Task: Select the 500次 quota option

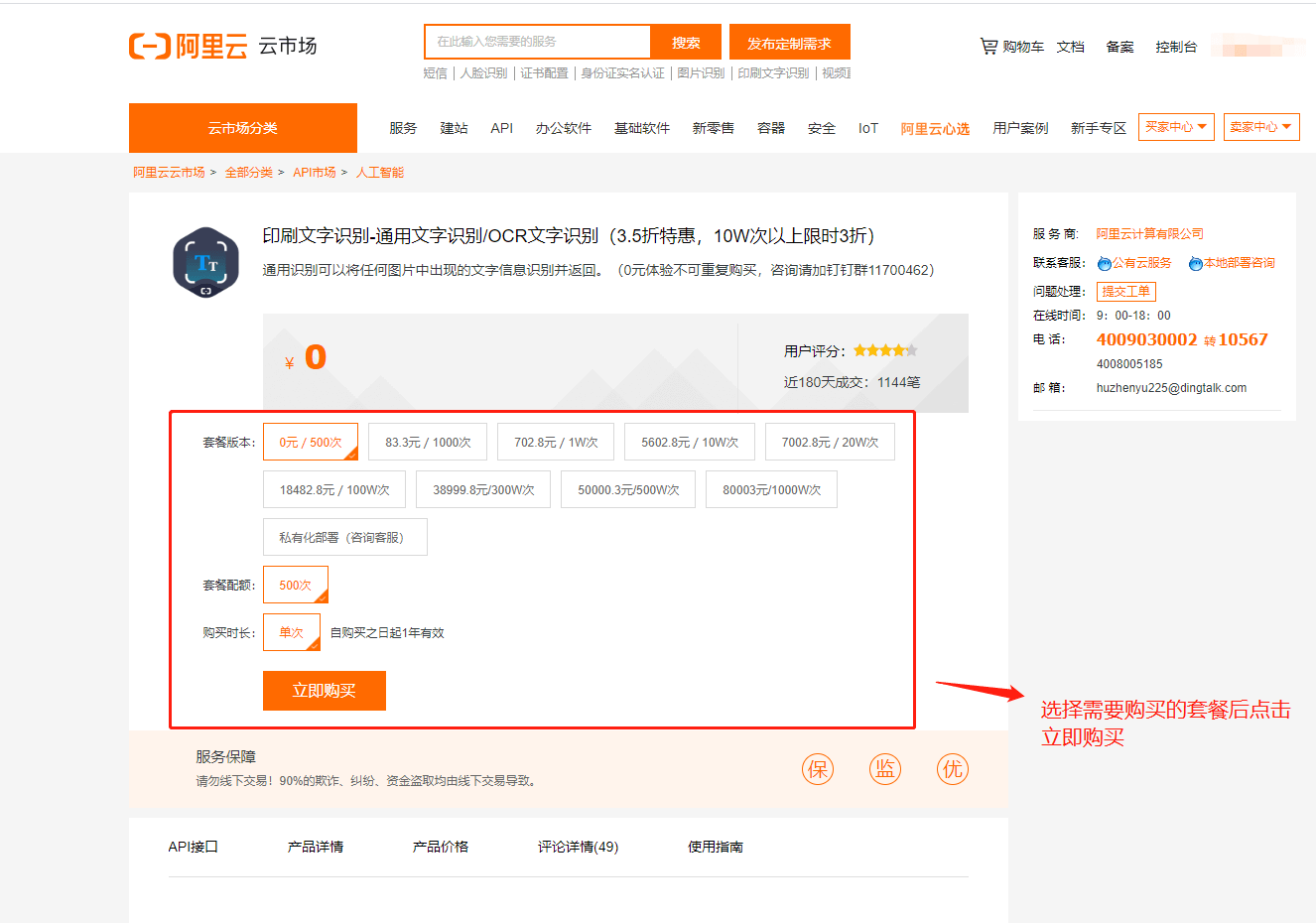Action: click(296, 585)
